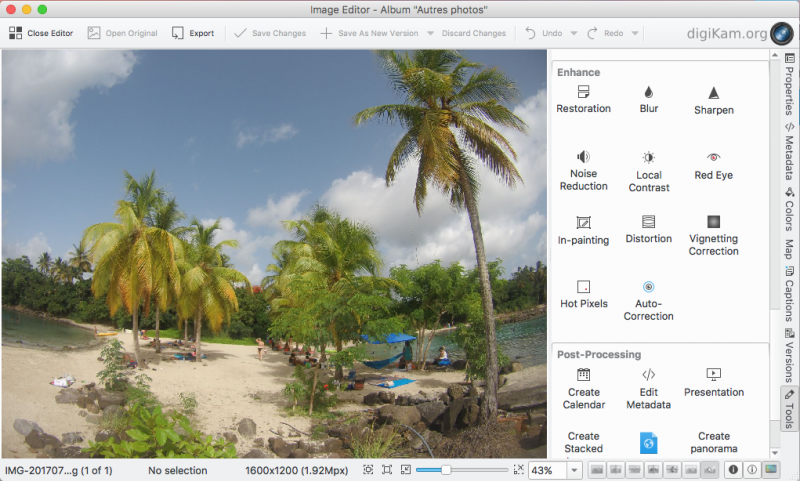Click the beach photo in canvas
The image size is (800, 481).
[274, 254]
